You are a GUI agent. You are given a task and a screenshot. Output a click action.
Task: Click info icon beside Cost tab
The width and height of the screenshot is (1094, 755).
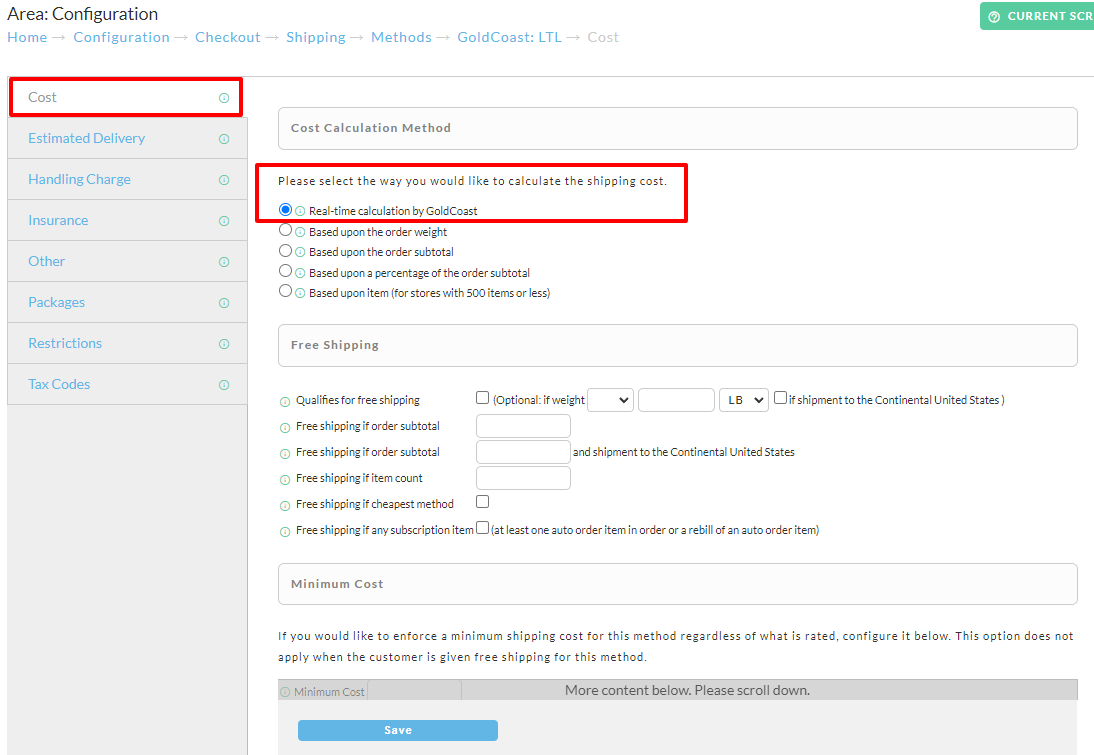pos(224,98)
